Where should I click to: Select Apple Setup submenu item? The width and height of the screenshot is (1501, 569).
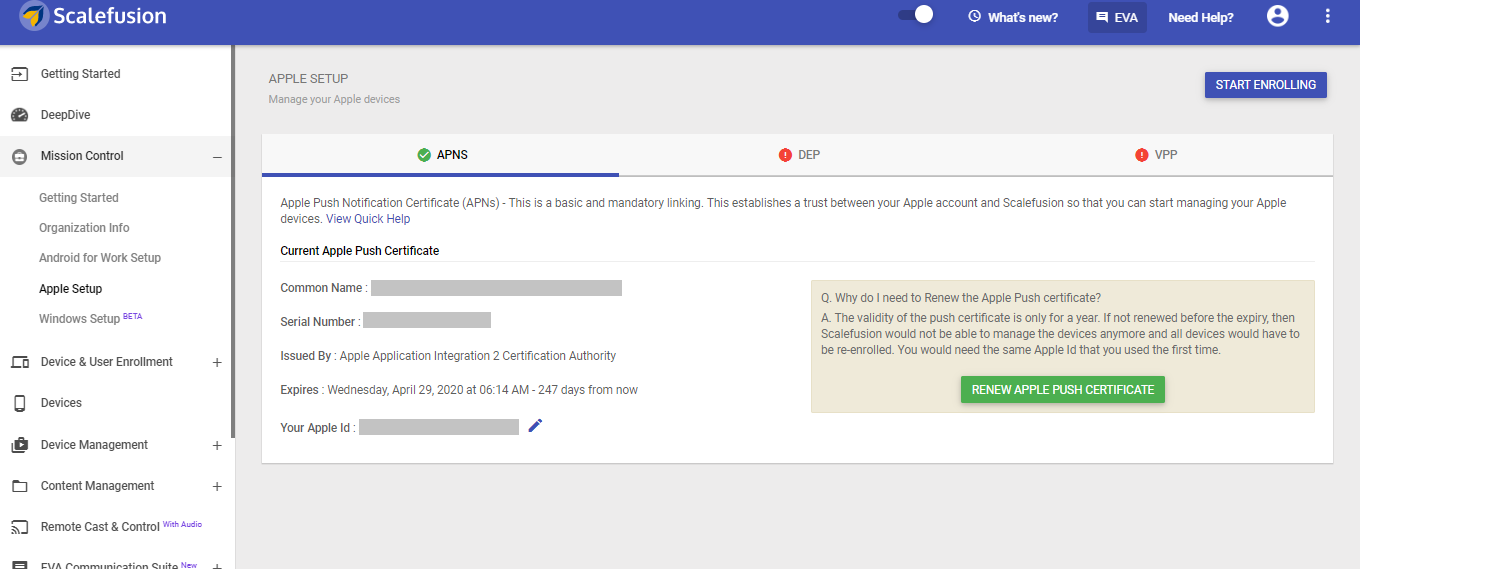click(x=71, y=289)
